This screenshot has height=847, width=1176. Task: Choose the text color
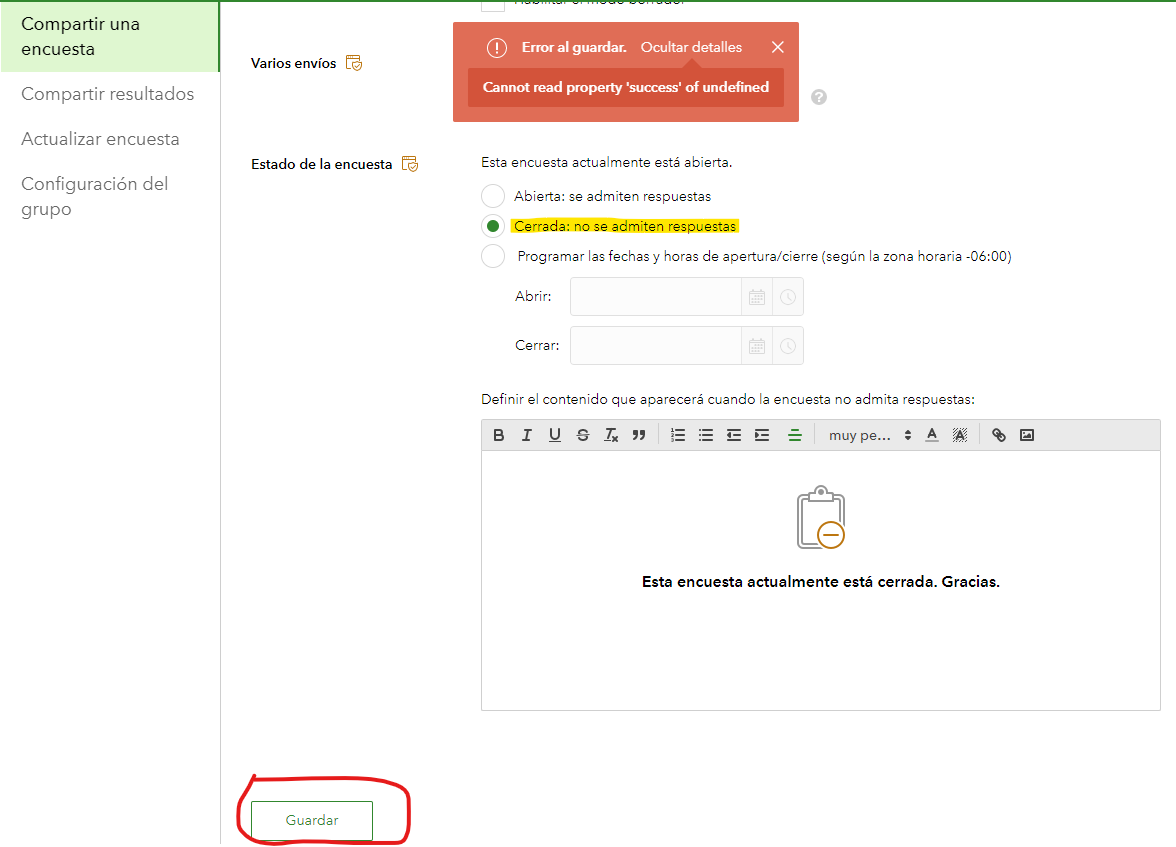[x=932, y=435]
